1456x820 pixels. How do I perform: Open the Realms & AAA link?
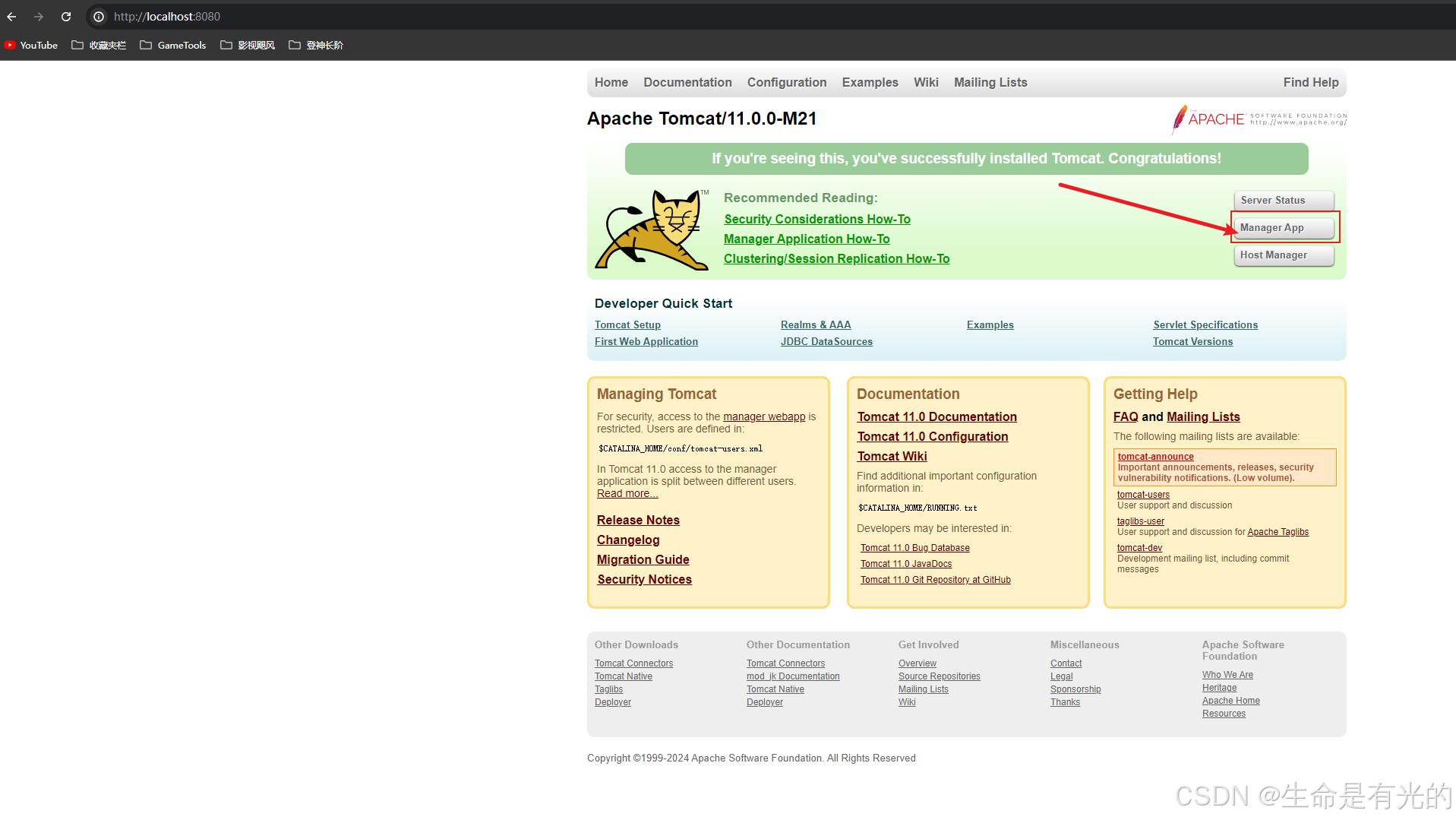click(816, 325)
